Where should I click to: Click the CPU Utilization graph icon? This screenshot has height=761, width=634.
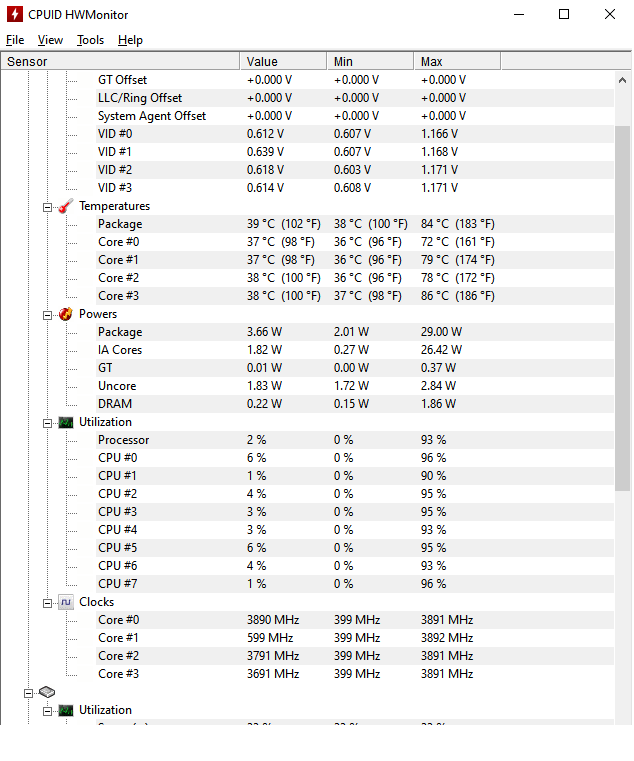tap(66, 422)
